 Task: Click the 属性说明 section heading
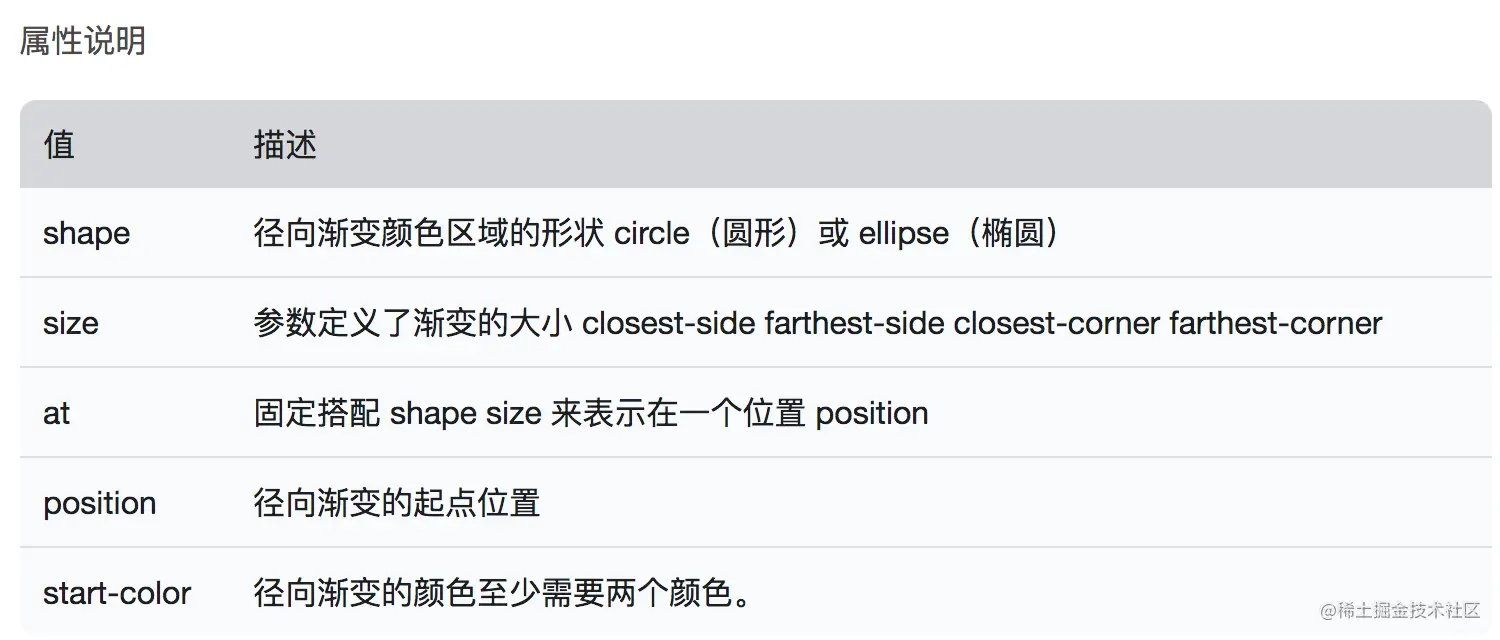point(83,41)
